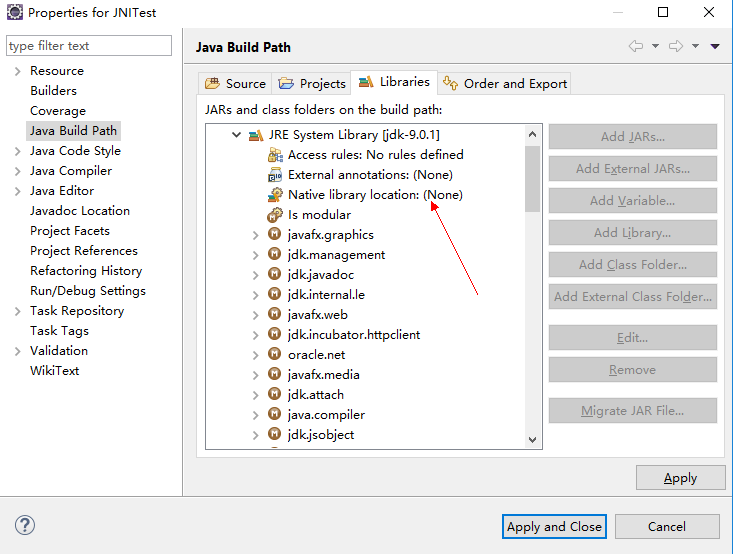The width and height of the screenshot is (733, 554).
Task: Click the Apply button
Action: (x=680, y=478)
